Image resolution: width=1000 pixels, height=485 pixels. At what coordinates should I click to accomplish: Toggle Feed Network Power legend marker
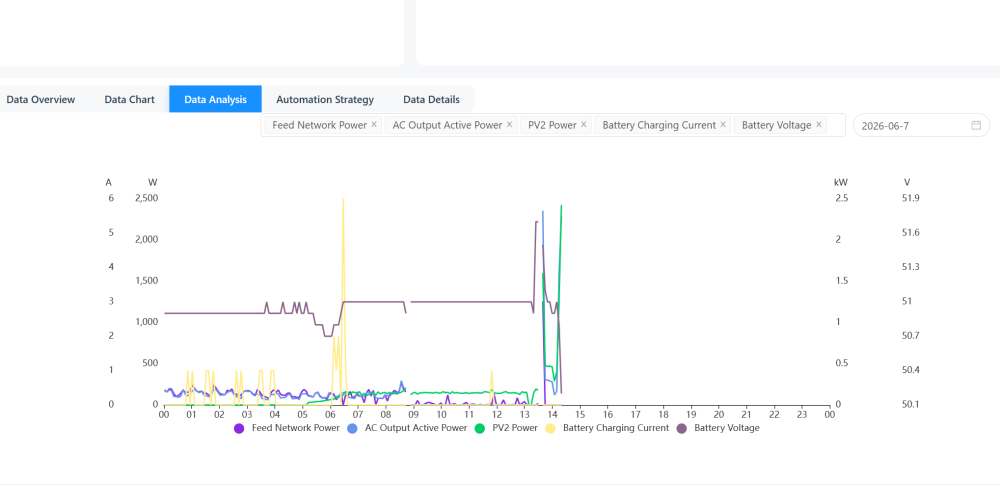pos(239,428)
